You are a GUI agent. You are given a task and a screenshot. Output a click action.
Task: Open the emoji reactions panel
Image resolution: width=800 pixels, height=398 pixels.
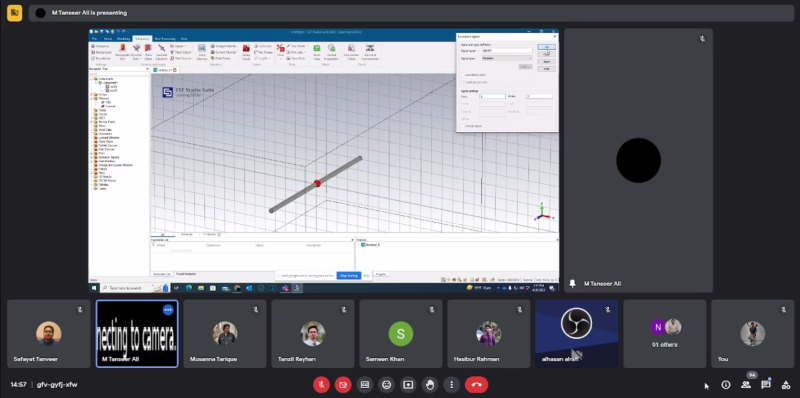pyautogui.click(x=386, y=385)
